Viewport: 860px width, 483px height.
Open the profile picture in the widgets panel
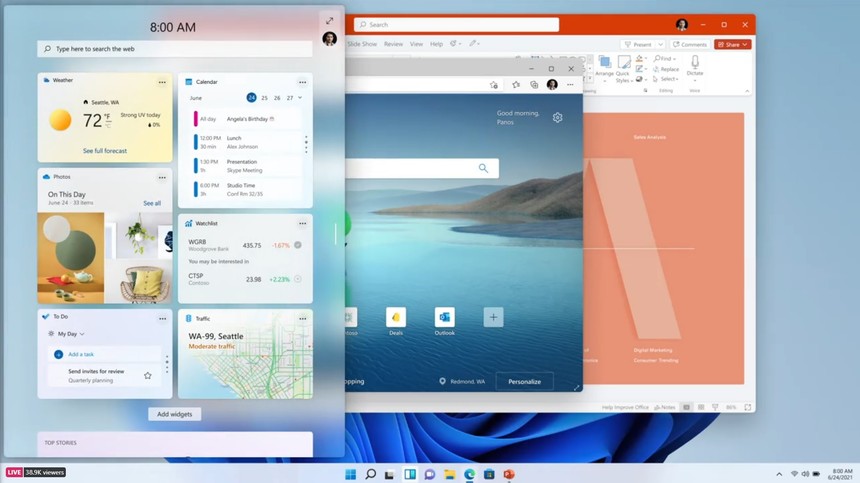[330, 39]
